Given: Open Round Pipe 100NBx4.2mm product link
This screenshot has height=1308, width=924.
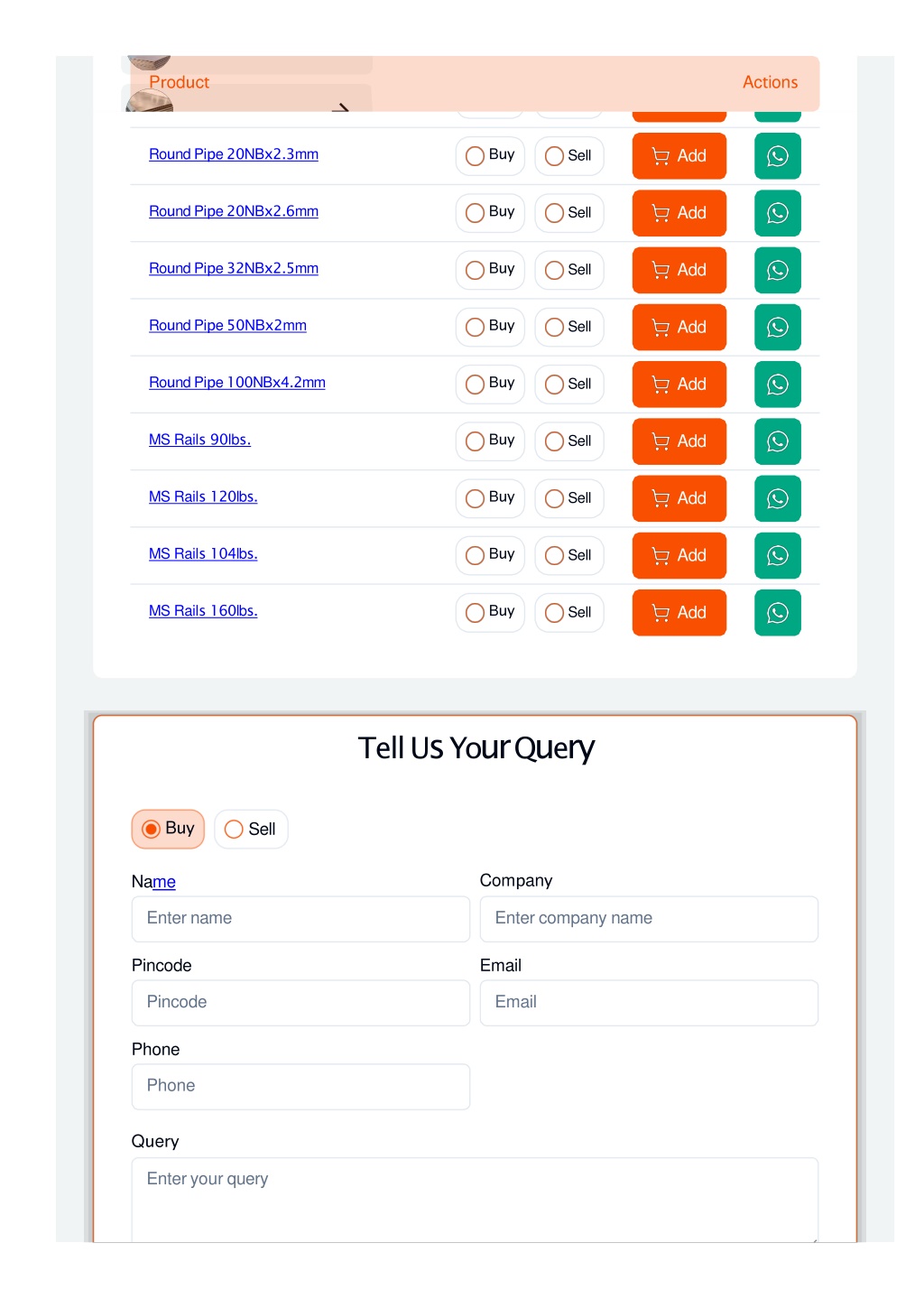Looking at the screenshot, I should click(237, 383).
